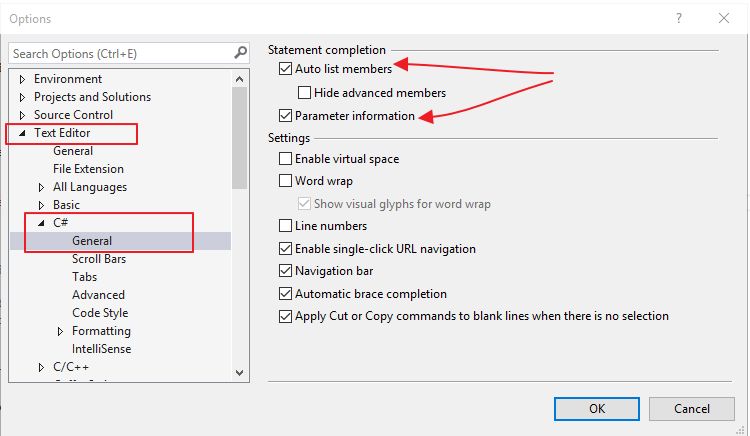The width and height of the screenshot is (750, 436).
Task: Toggle Auto list members checkbox
Action: pos(286,69)
